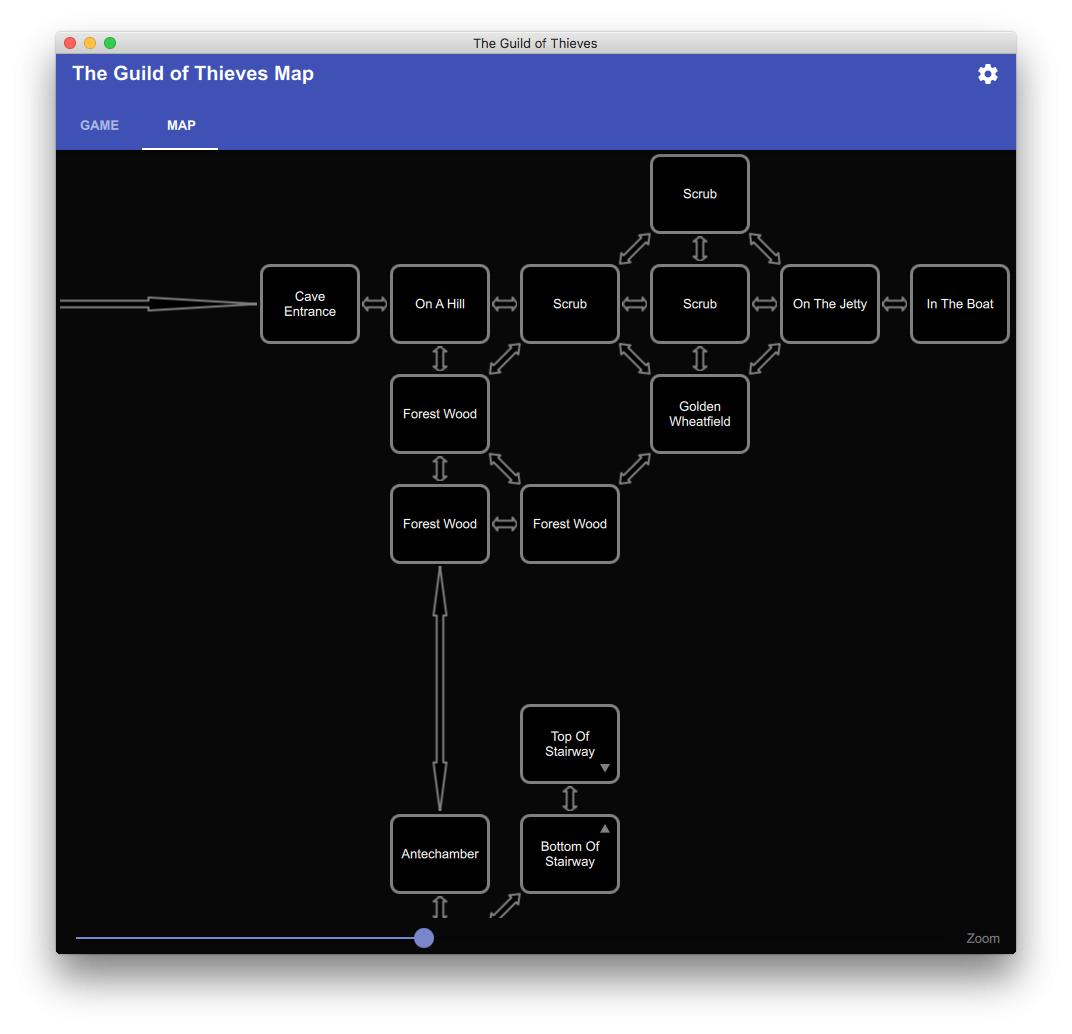
Task: Click arrow between the two lower Forest Wood rooms
Action: pyautogui.click(x=505, y=524)
